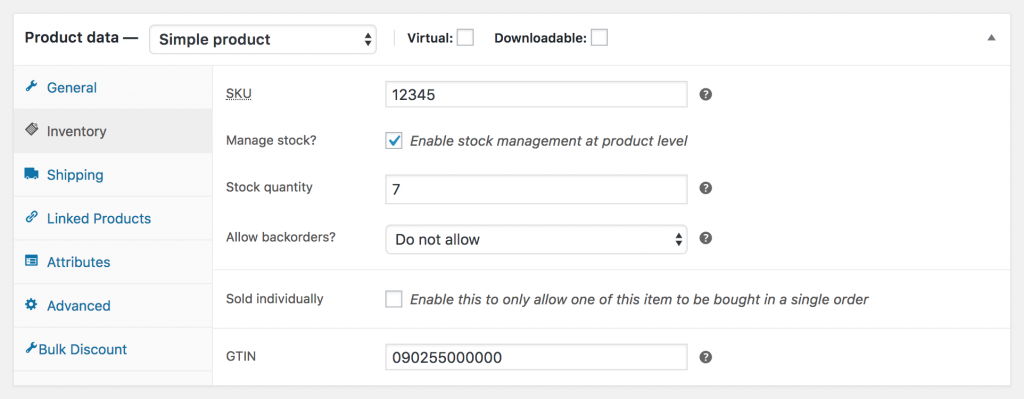Click the 'Sold individually' label
This screenshot has height=399, width=1024.
click(274, 299)
